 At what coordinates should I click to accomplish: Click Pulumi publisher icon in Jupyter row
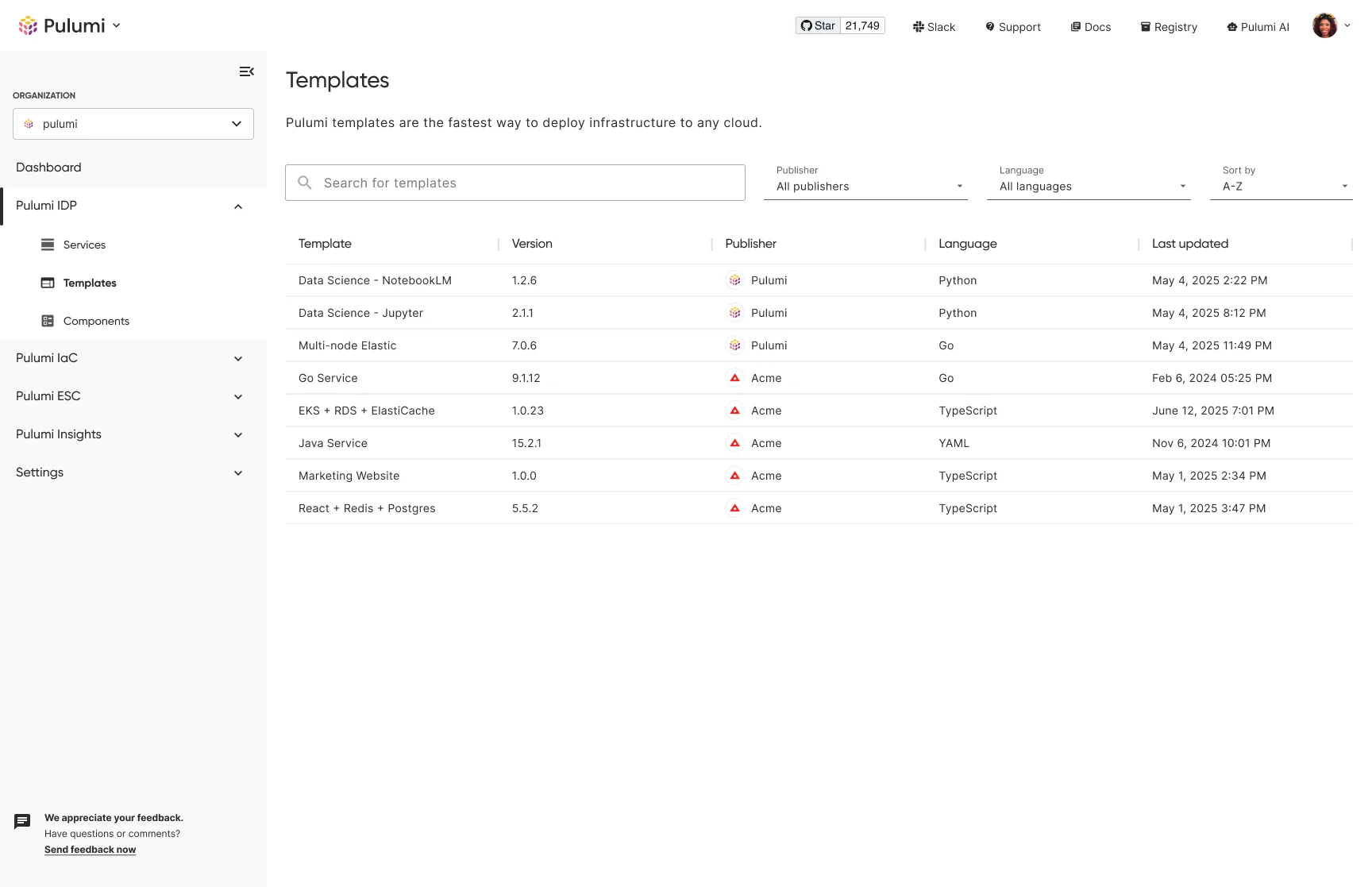tap(735, 313)
